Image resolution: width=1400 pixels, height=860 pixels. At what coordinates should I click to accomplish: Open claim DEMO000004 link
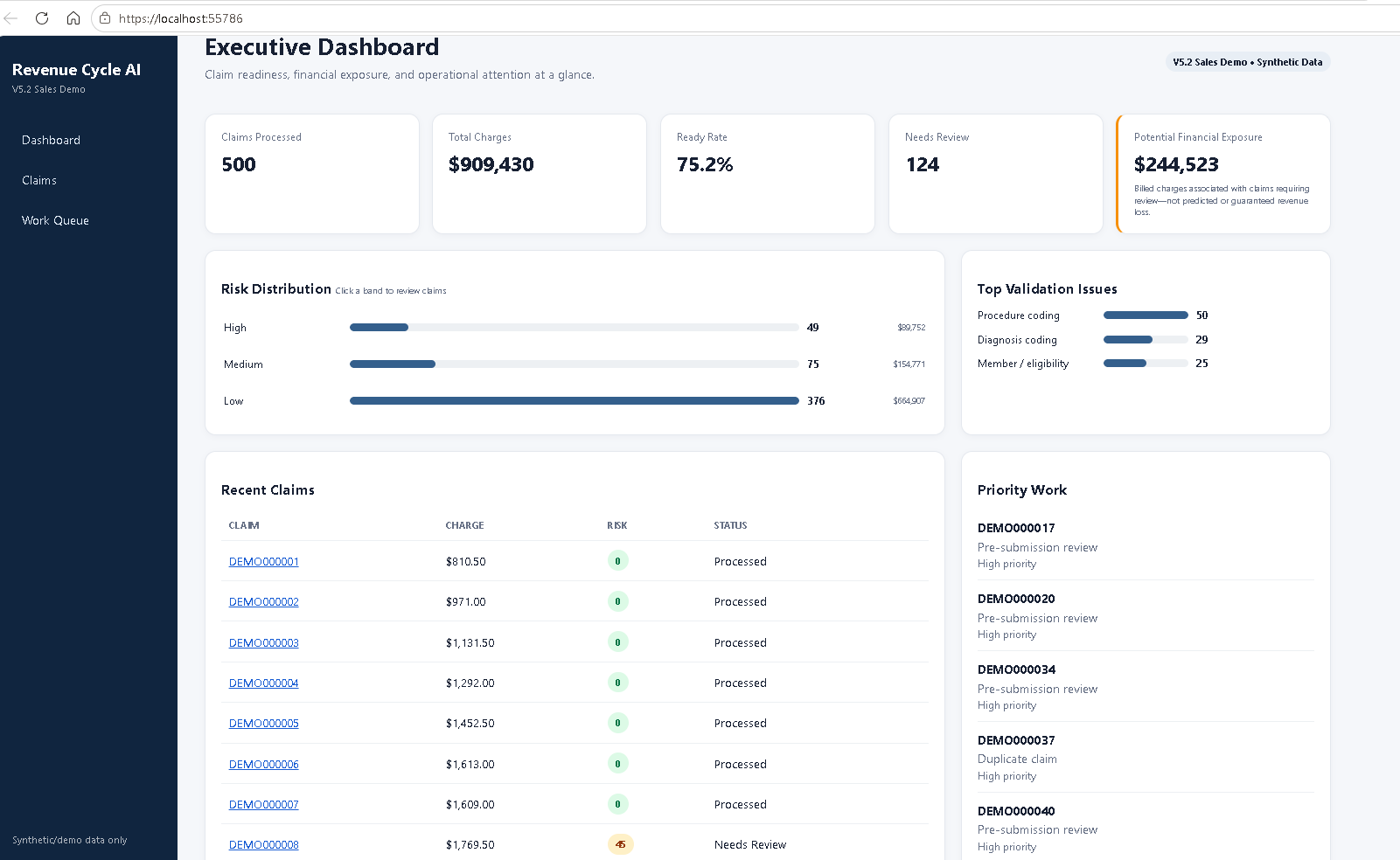point(263,683)
